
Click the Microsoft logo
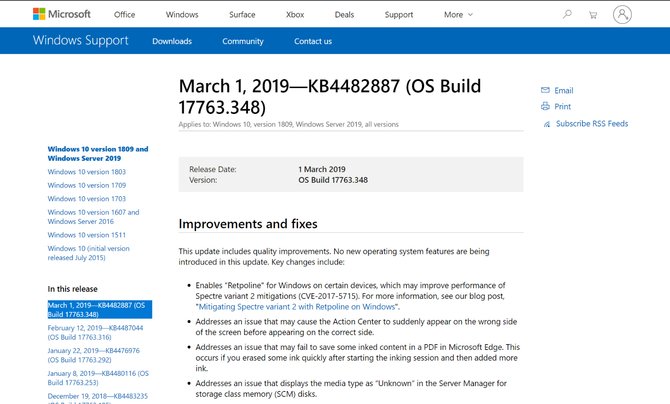(62, 14)
